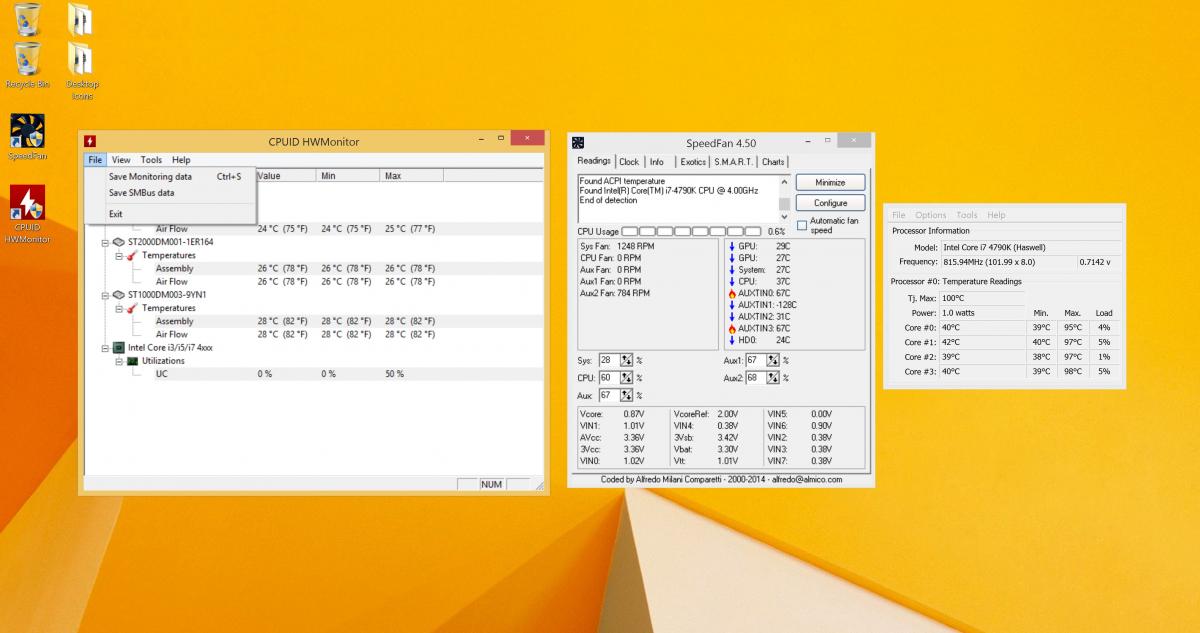Adjust the Aux fan speed spinner arrows
The height and width of the screenshot is (633, 1200).
pyautogui.click(x=627, y=396)
